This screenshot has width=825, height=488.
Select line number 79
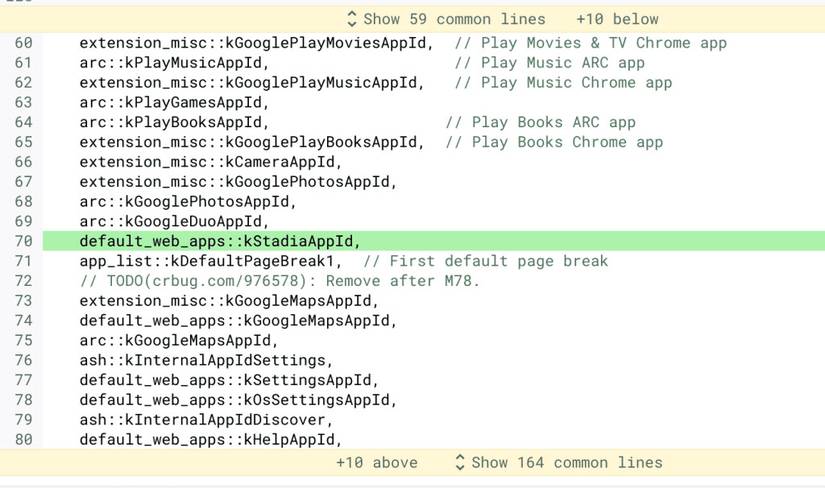pyautogui.click(x=23, y=420)
